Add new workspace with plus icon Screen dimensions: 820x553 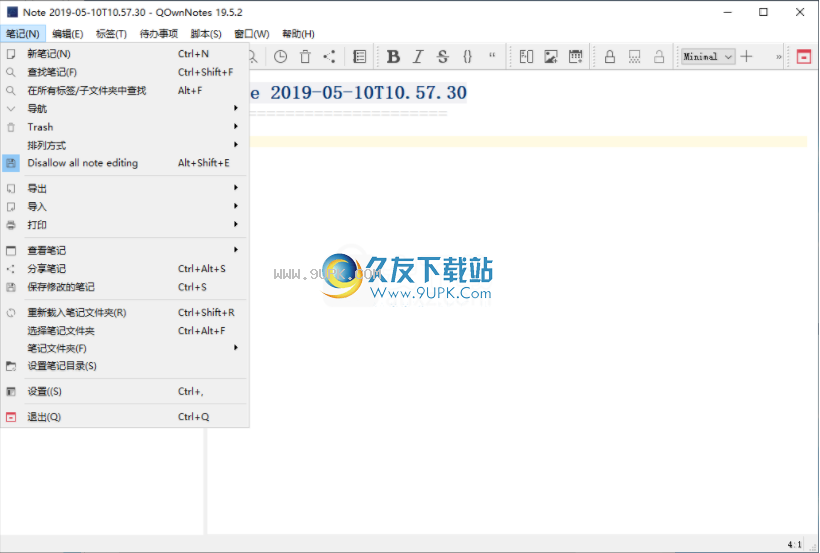click(x=747, y=57)
